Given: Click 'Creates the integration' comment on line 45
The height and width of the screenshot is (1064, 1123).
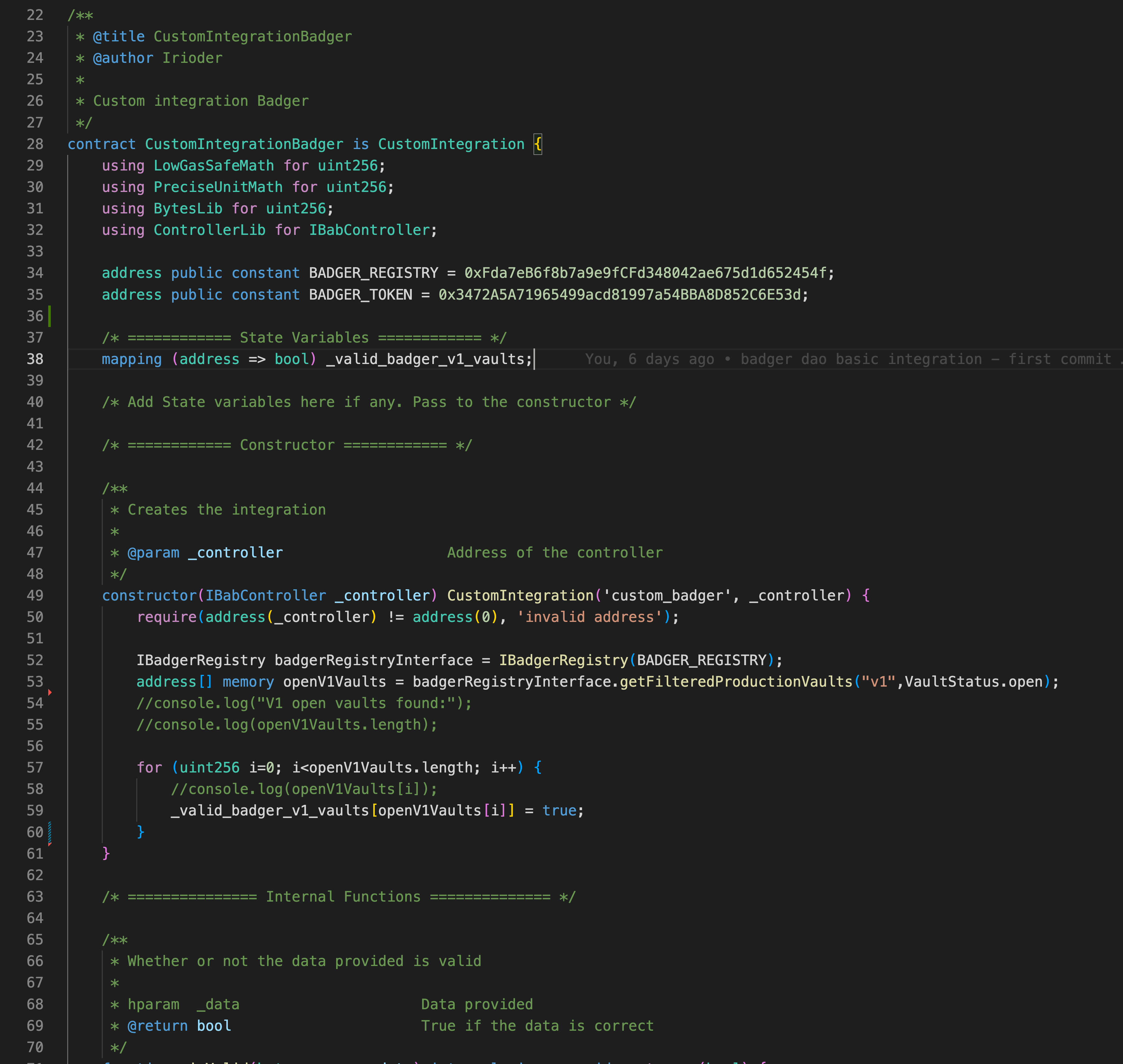Looking at the screenshot, I should pyautogui.click(x=226, y=509).
